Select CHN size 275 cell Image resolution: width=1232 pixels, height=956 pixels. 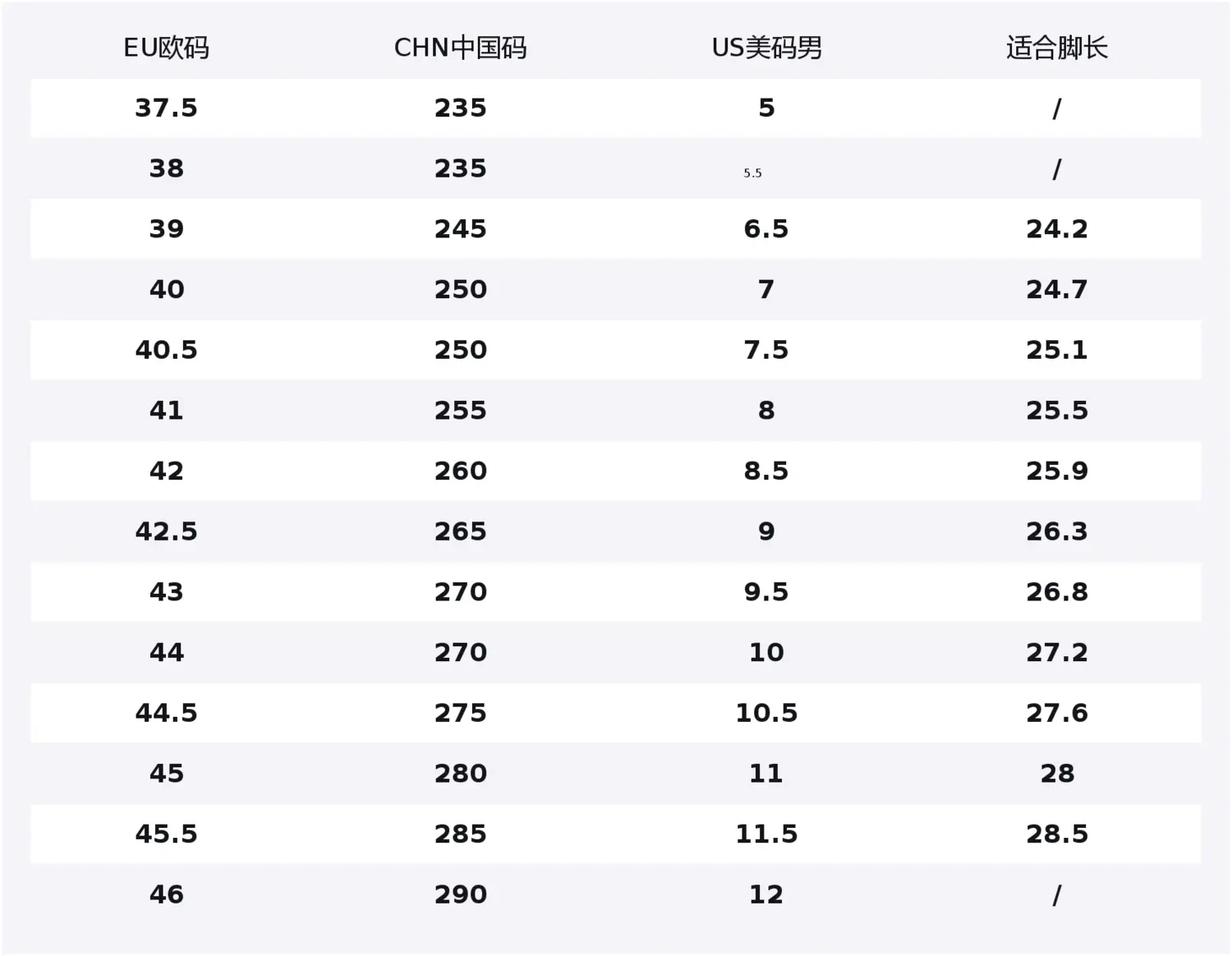460,713
